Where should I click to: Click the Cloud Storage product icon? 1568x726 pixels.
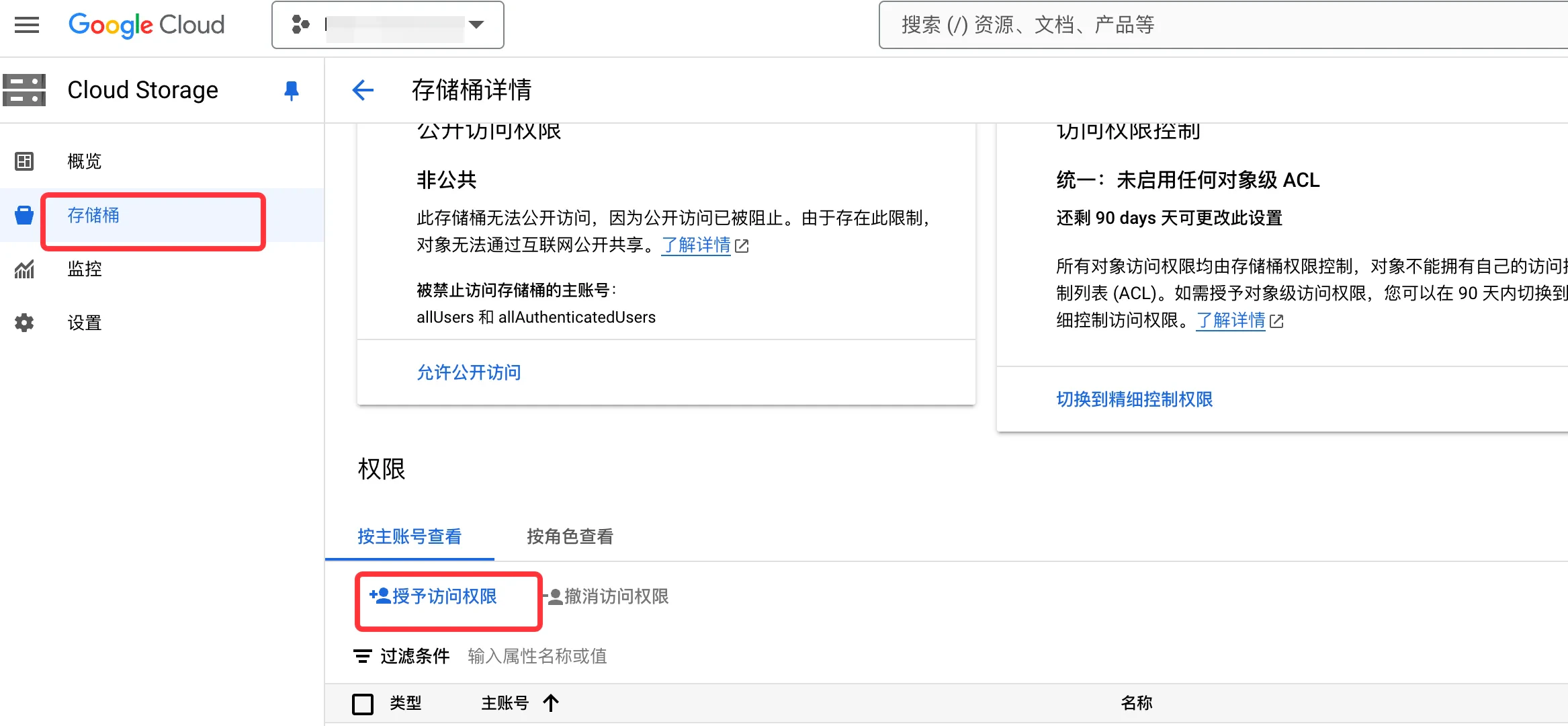24,90
